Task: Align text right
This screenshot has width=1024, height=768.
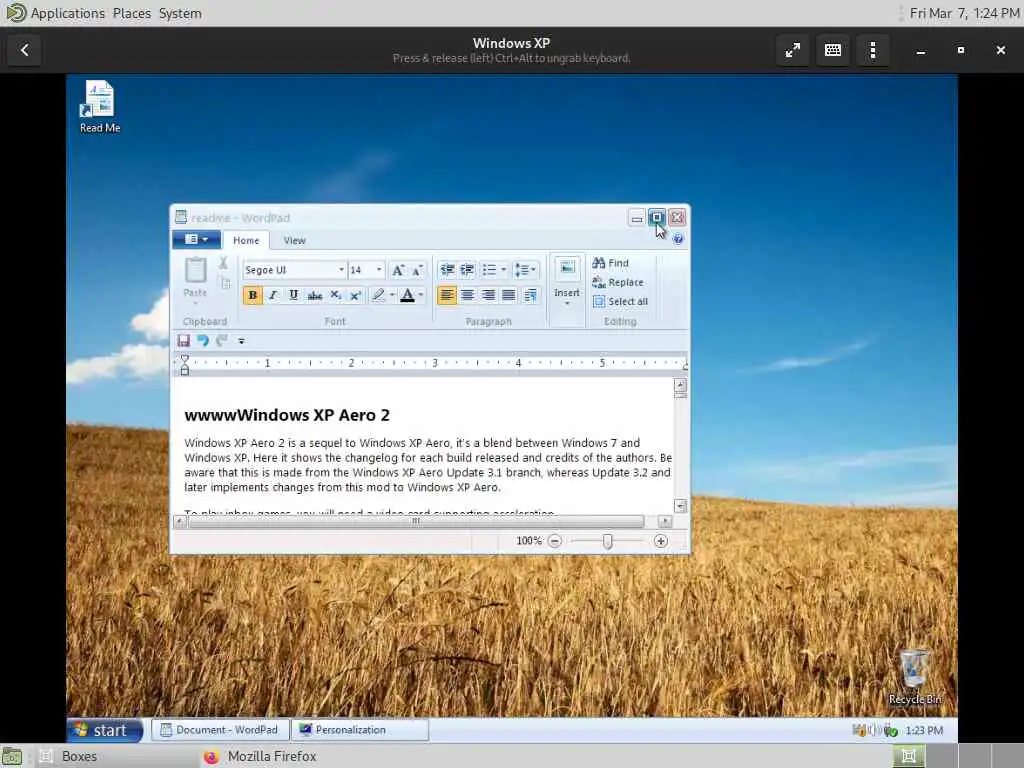Action: 488,295
